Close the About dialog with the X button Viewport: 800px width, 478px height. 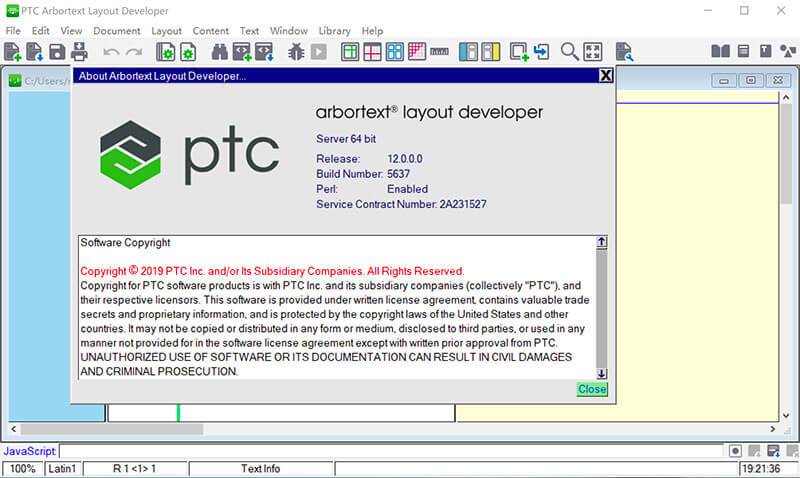point(606,76)
